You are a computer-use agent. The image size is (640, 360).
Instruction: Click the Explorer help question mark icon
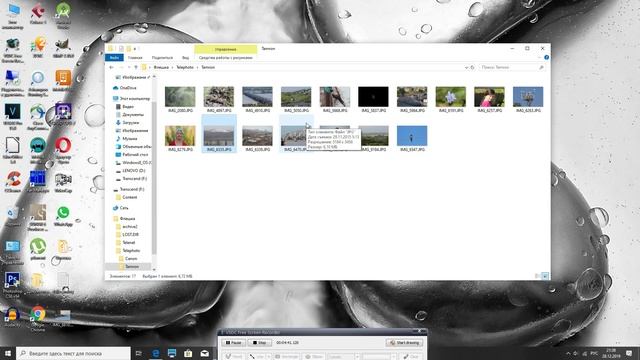[x=546, y=58]
